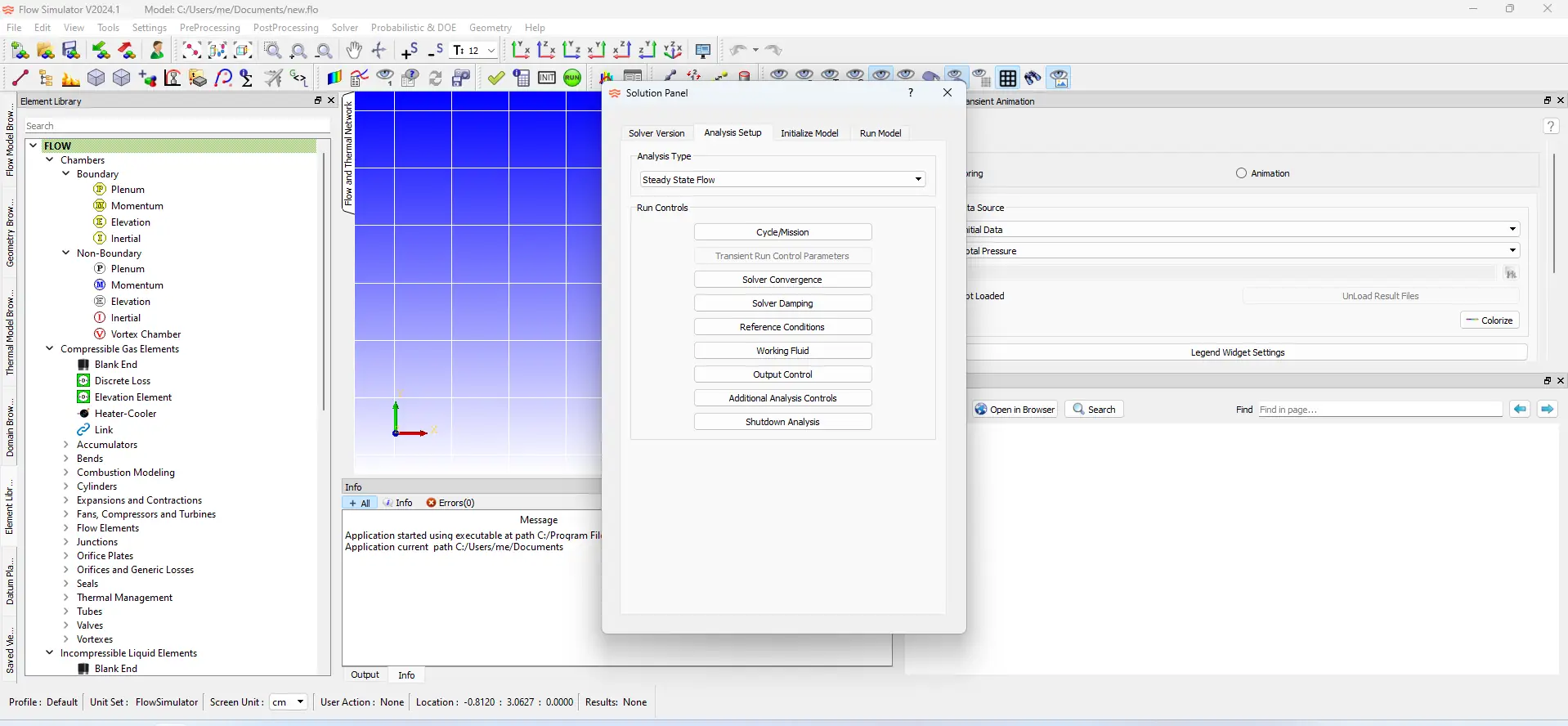
Task: Click the sigma summation icon
Action: [247, 78]
